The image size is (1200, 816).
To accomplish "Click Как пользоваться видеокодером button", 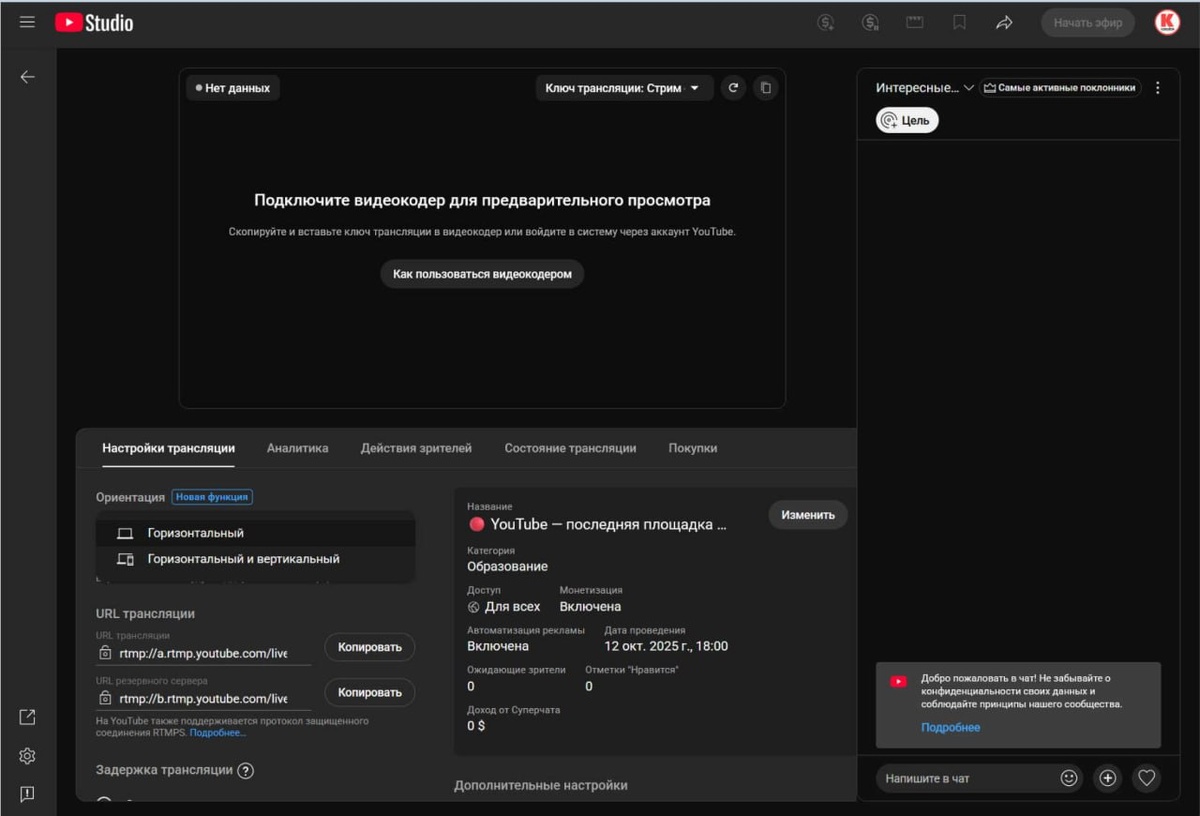I will [482, 273].
